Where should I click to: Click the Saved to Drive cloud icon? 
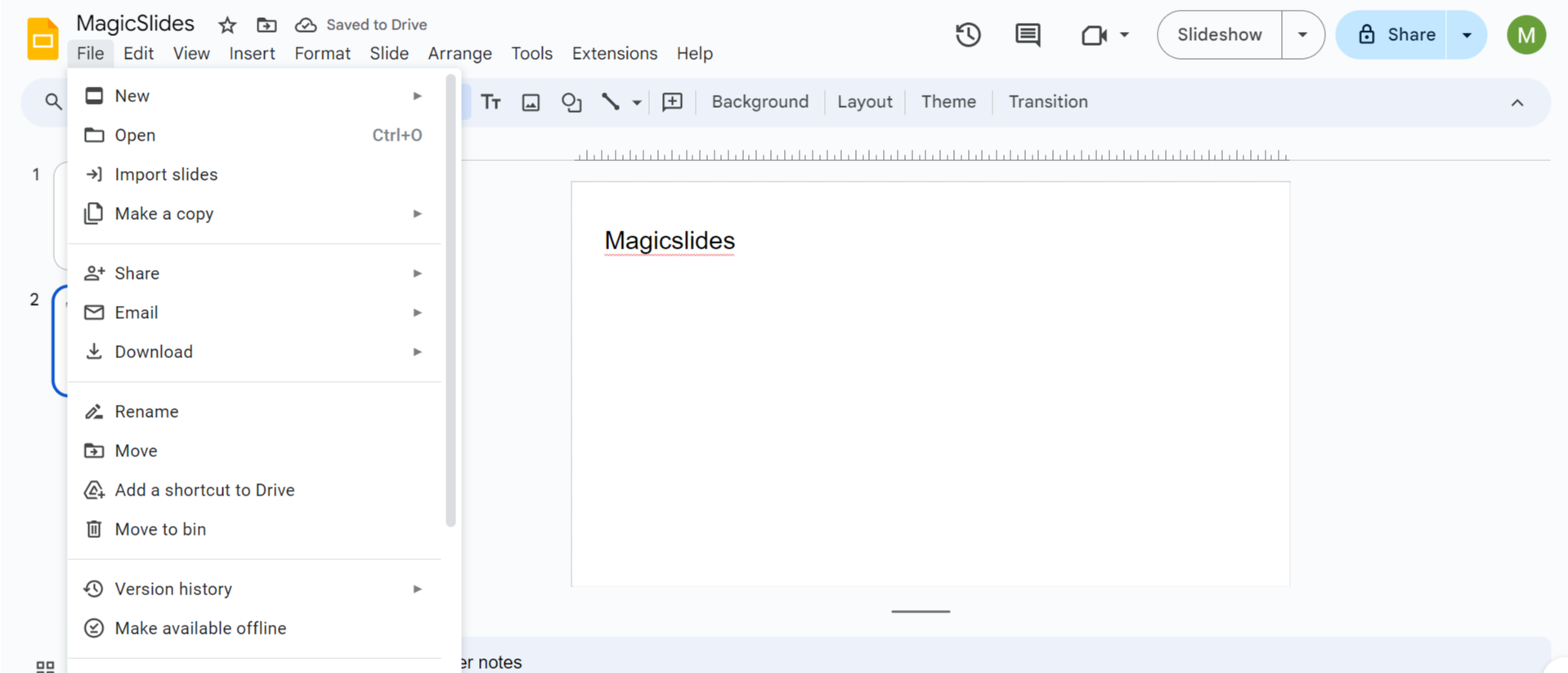click(x=306, y=25)
